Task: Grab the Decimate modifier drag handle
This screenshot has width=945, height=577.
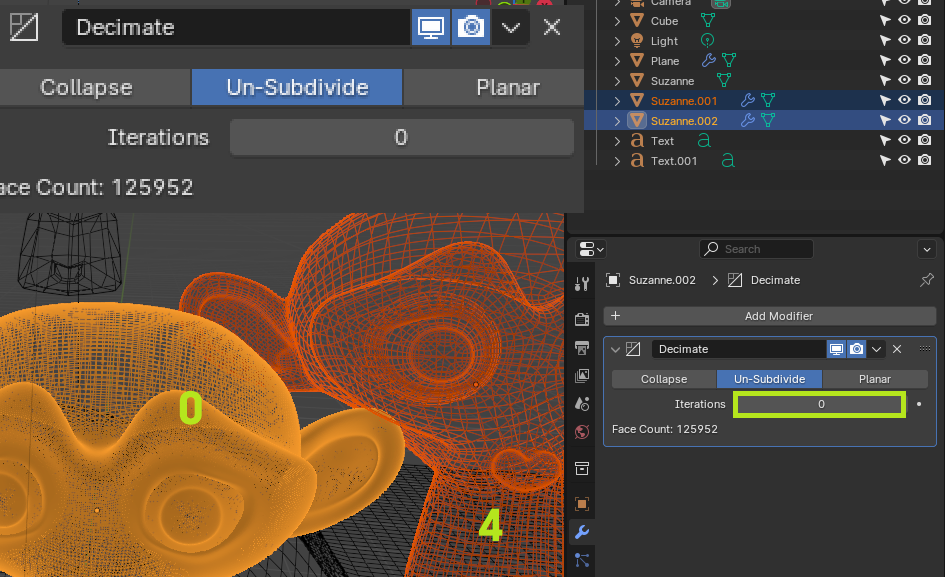Action: 925,349
